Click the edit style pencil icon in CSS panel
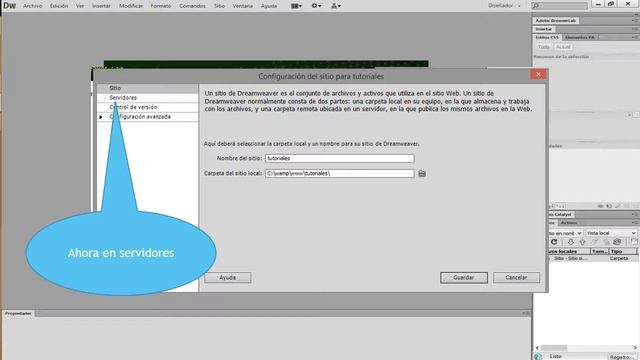The width and height of the screenshot is (640, 360). tap(618, 206)
